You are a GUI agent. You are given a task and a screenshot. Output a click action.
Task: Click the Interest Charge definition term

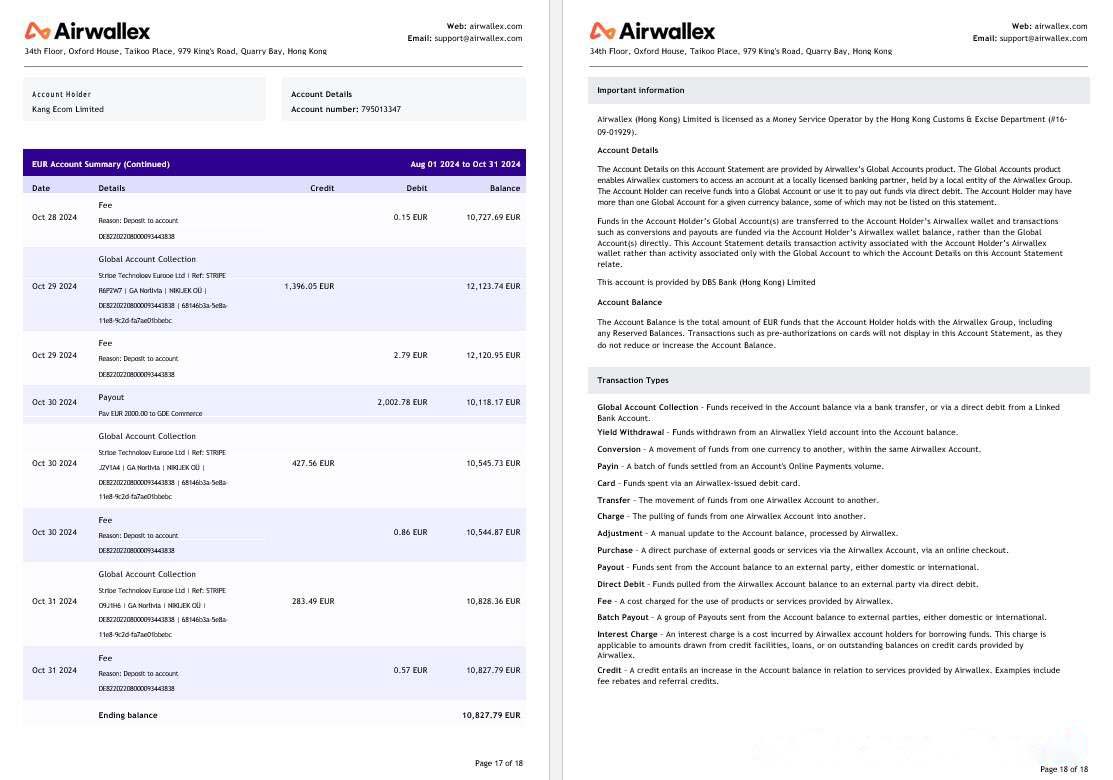(627, 634)
